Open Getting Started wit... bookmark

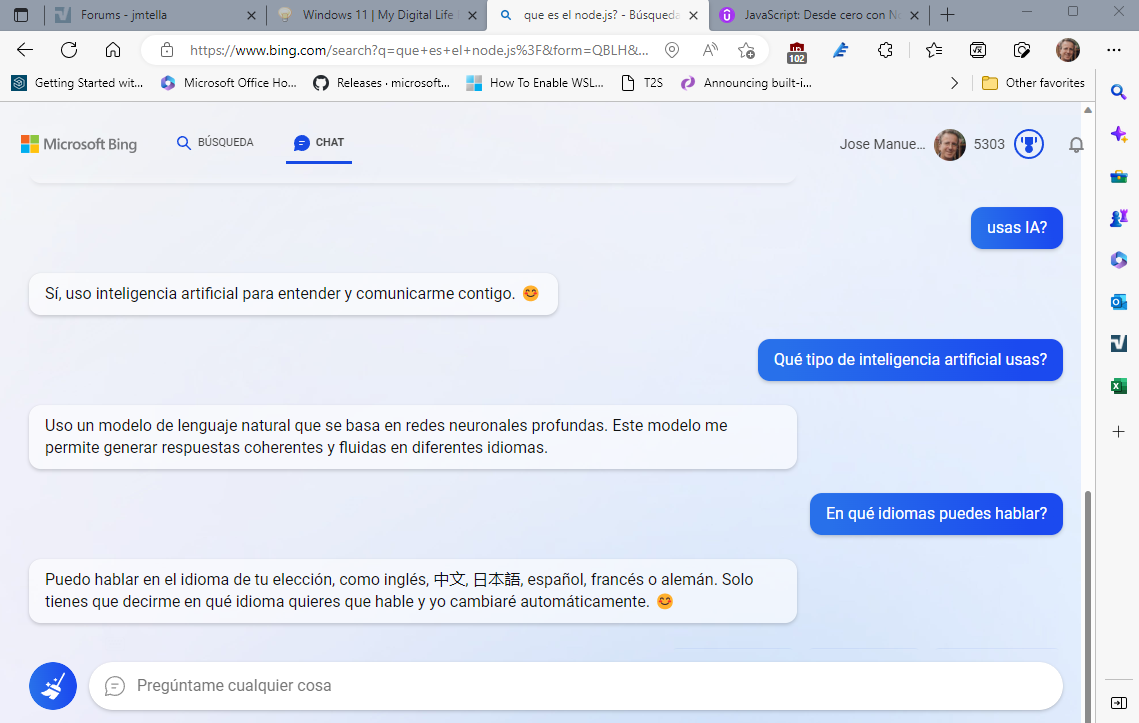click(x=77, y=83)
